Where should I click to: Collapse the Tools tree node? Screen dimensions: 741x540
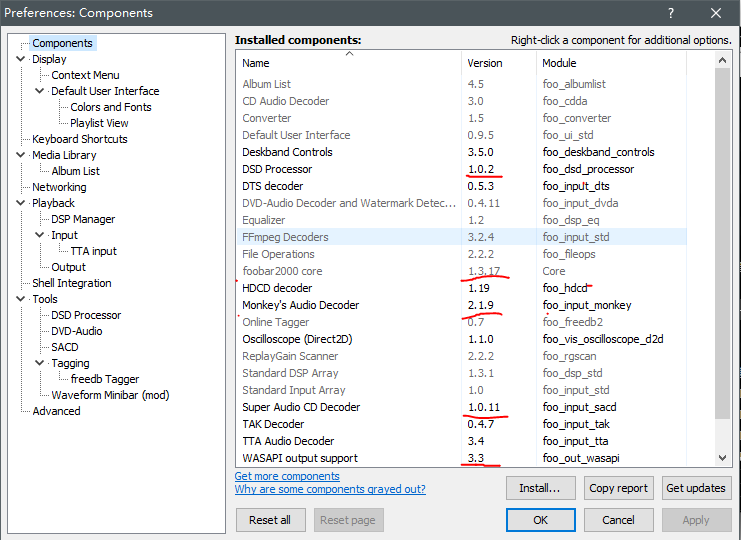(x=21, y=299)
